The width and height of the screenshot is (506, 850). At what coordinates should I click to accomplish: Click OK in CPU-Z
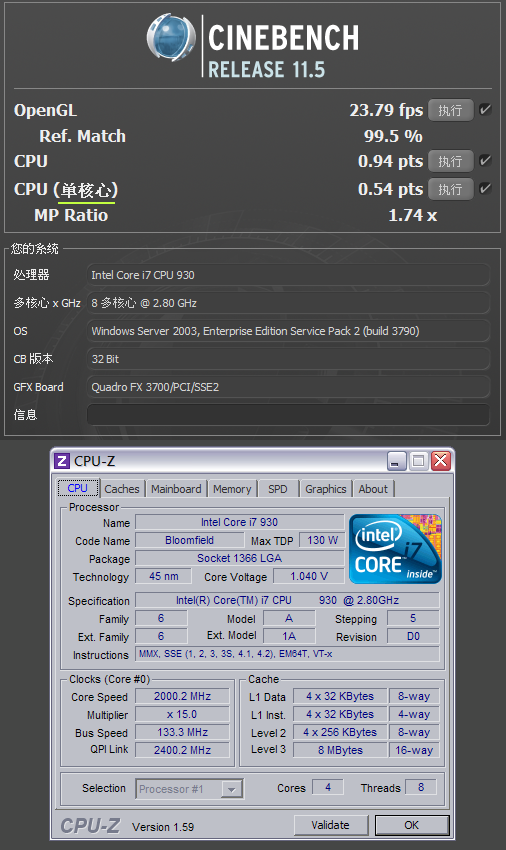[412, 825]
